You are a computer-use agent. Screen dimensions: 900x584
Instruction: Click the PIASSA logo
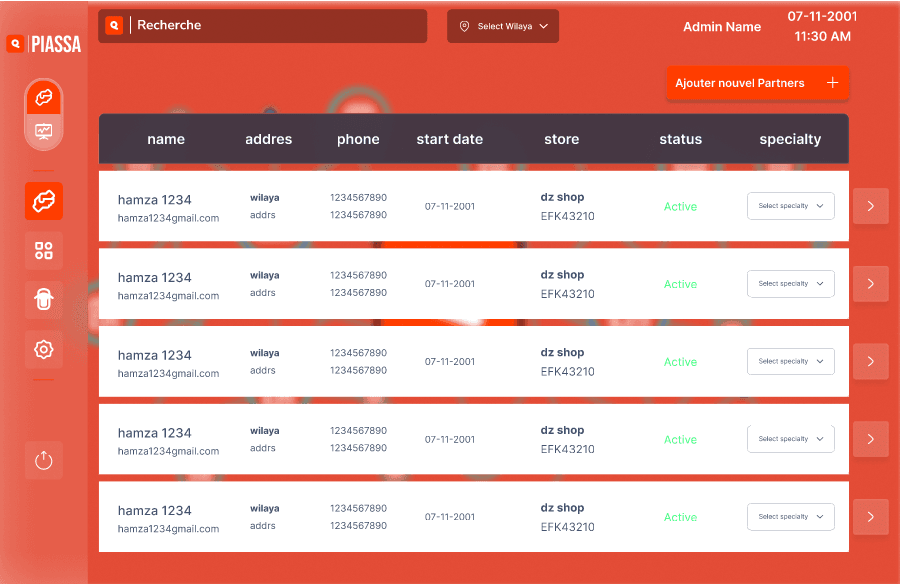coord(44,44)
